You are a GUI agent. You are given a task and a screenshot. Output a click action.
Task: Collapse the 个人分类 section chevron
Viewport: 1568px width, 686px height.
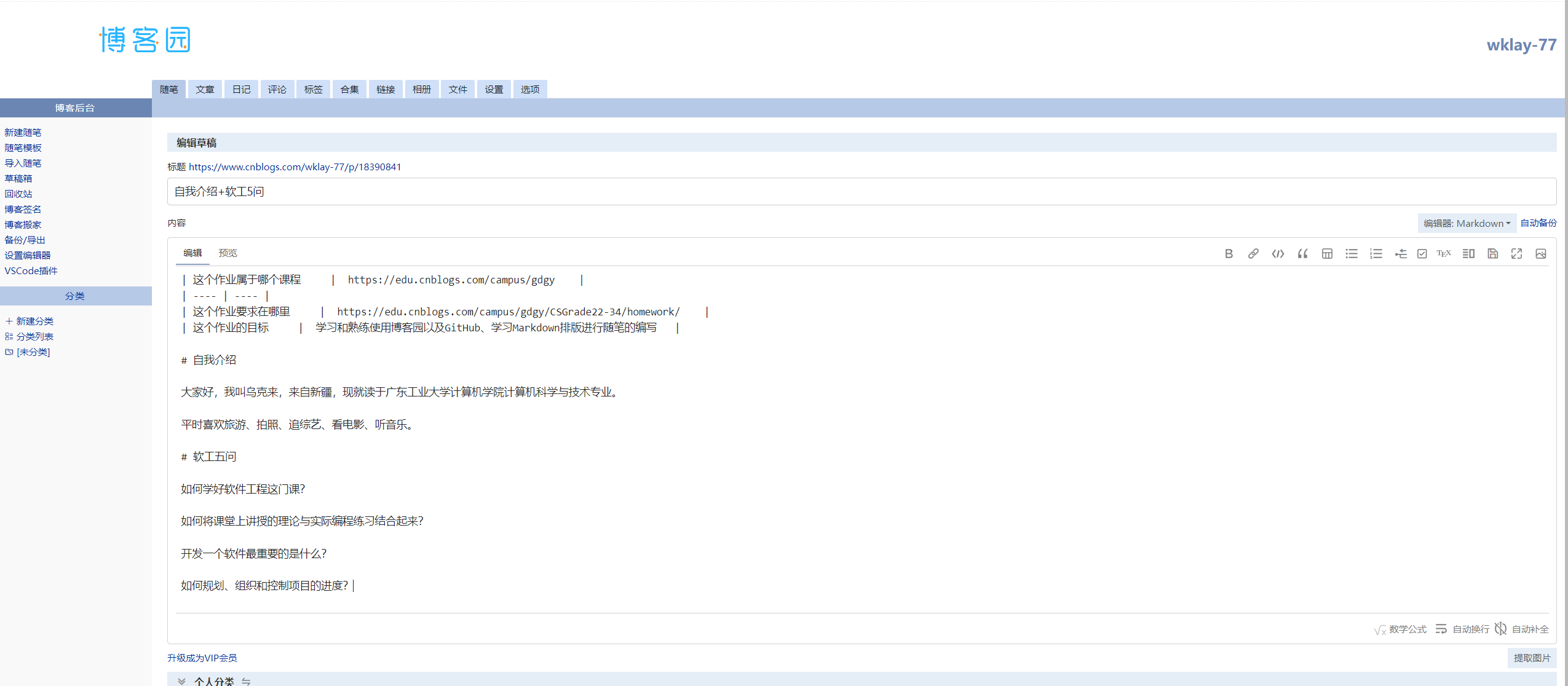pos(181,681)
